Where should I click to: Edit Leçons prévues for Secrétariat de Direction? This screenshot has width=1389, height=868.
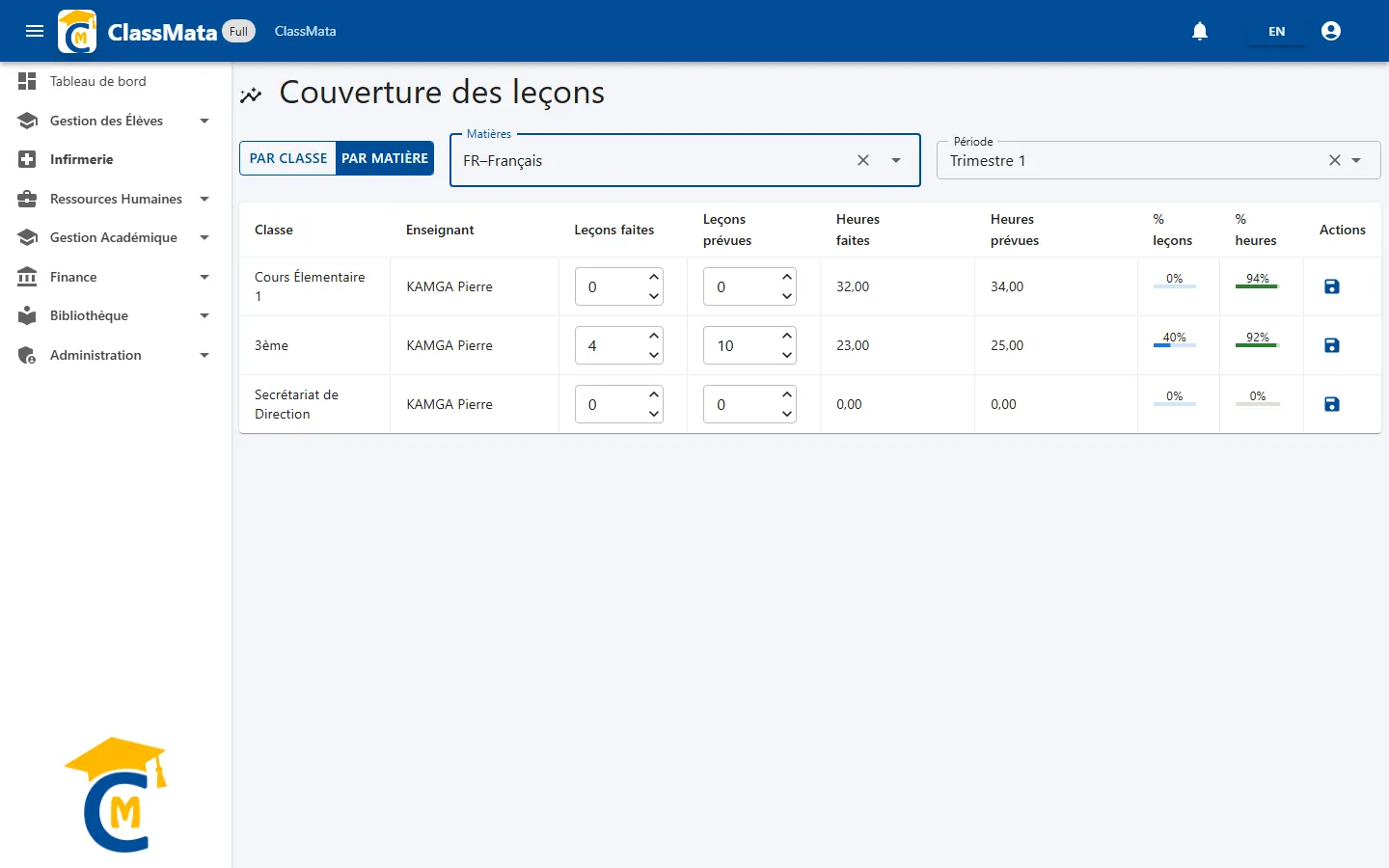coord(749,404)
